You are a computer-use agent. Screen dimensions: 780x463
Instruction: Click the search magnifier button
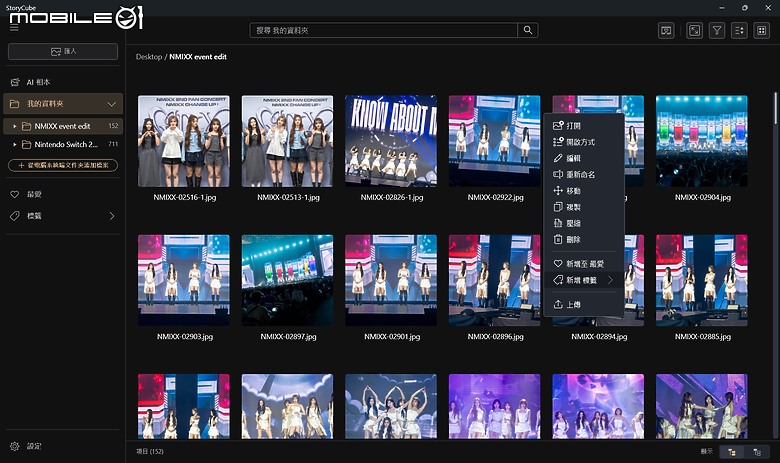point(528,30)
